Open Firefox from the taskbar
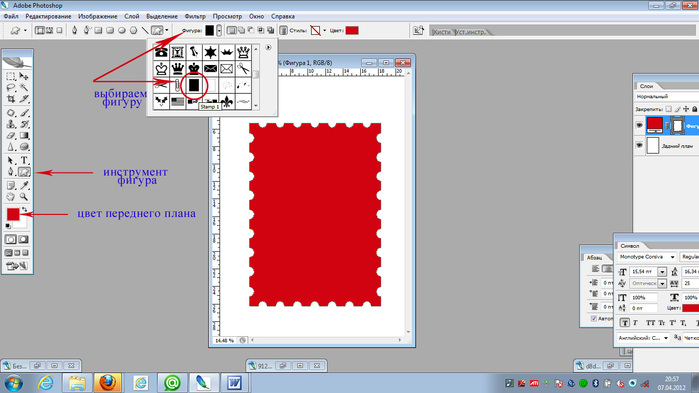Image resolution: width=699 pixels, height=393 pixels. point(108,382)
